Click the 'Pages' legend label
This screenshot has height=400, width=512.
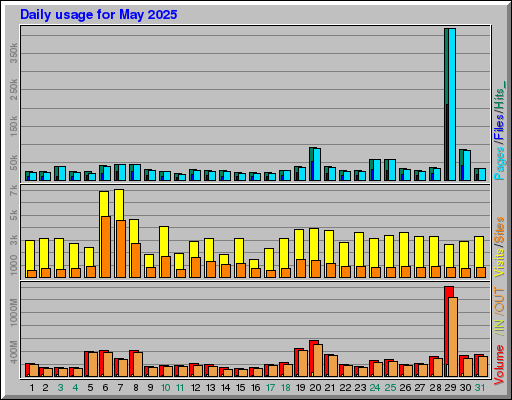coord(499,163)
